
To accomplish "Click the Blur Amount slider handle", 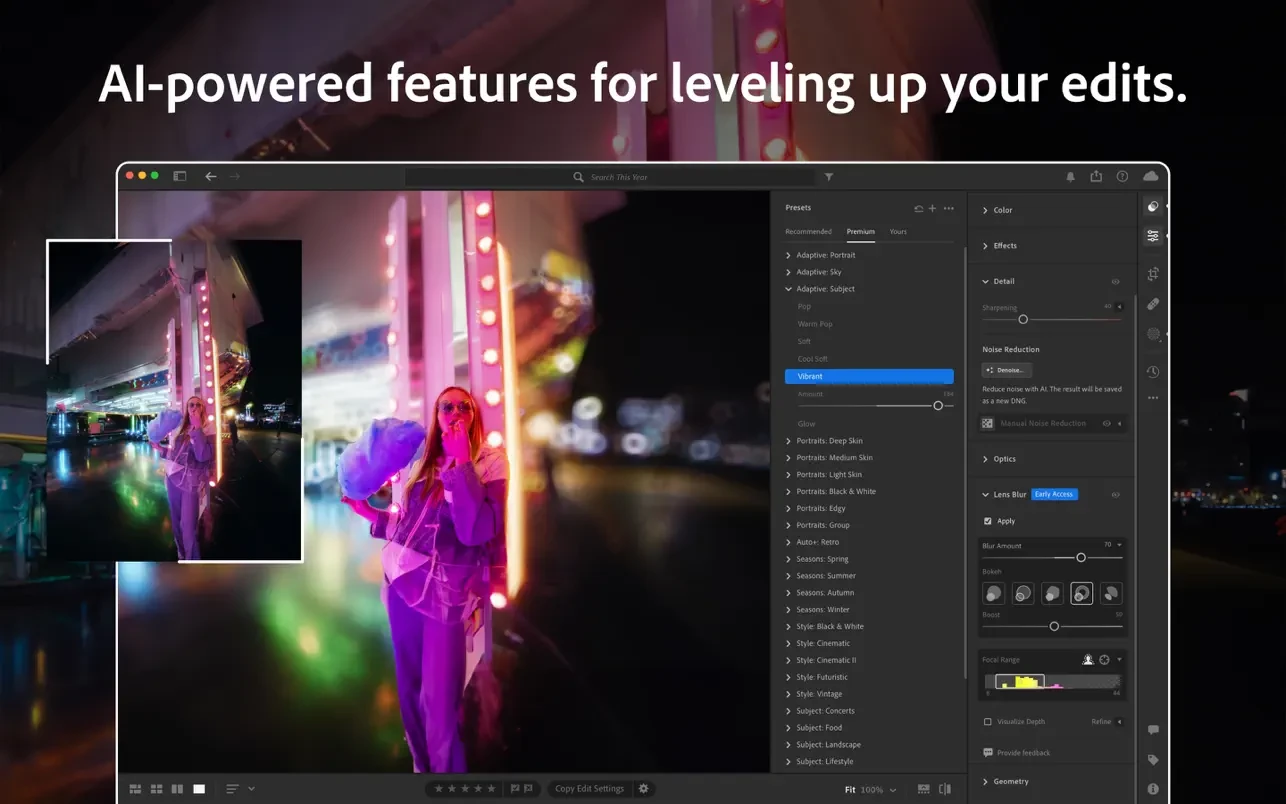I will click(1081, 557).
